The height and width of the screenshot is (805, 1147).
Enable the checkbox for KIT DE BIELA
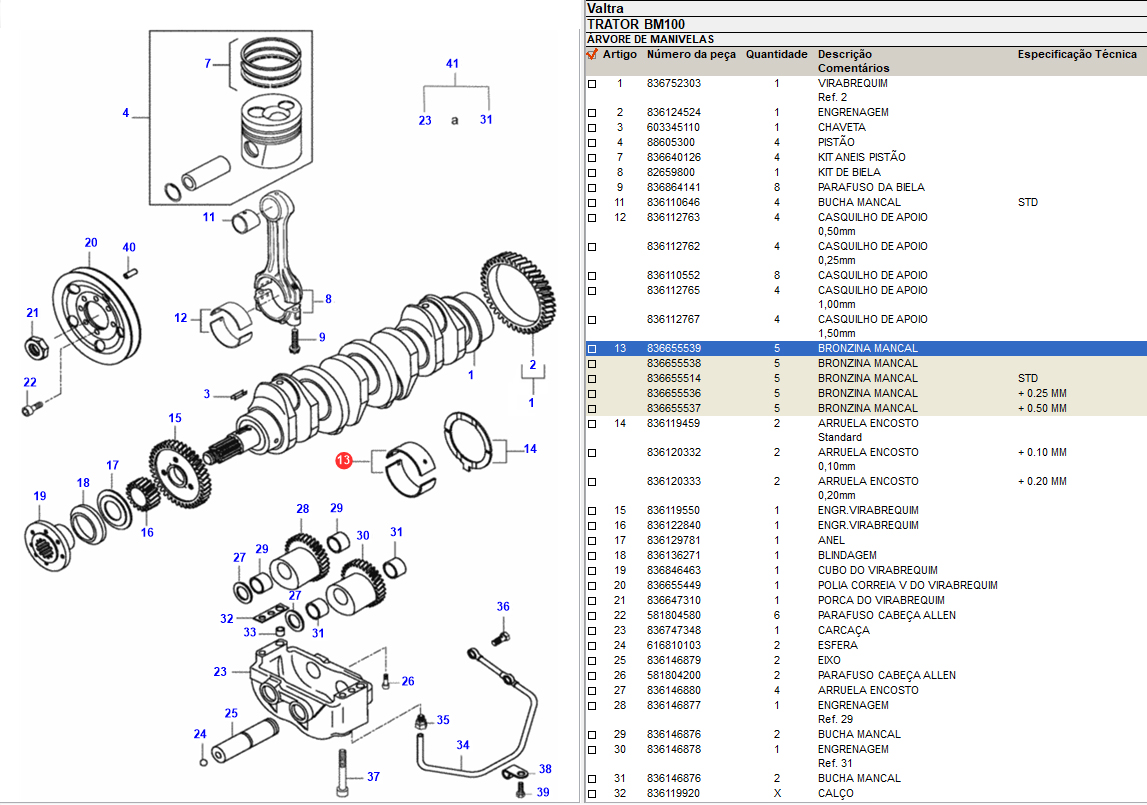pyautogui.click(x=592, y=173)
